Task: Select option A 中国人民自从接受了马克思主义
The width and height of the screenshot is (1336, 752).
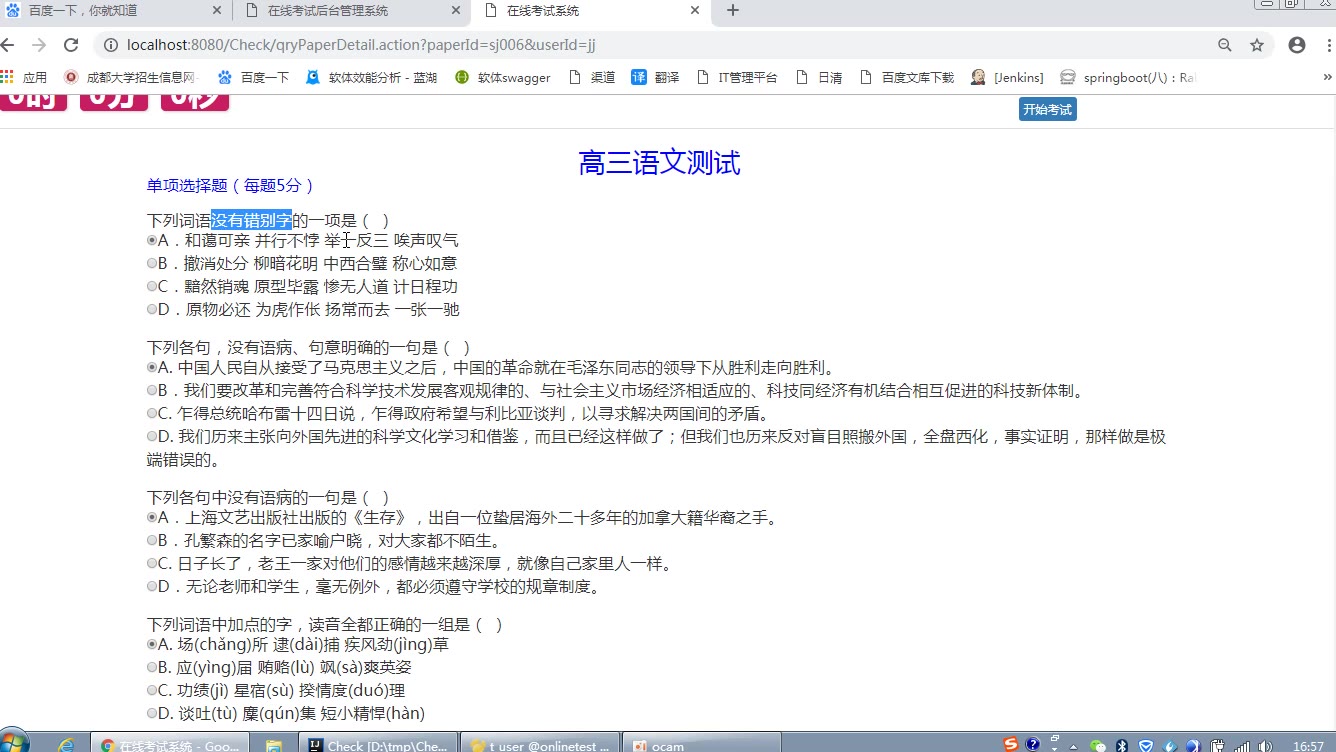Action: click(x=152, y=367)
